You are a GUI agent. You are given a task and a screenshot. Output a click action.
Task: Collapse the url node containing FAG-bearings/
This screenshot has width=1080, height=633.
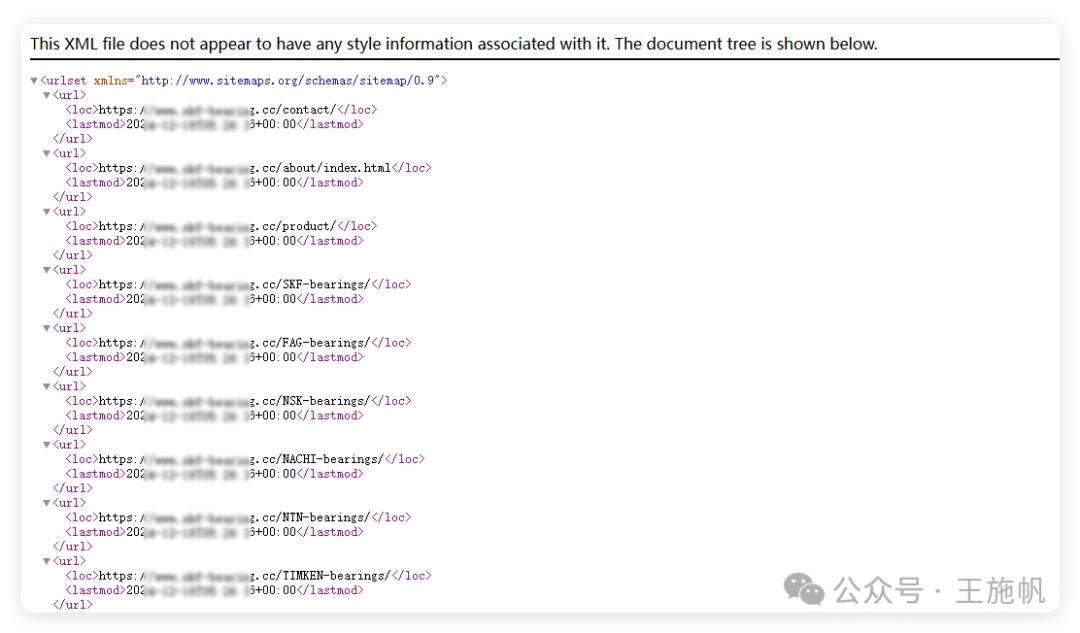tap(47, 329)
